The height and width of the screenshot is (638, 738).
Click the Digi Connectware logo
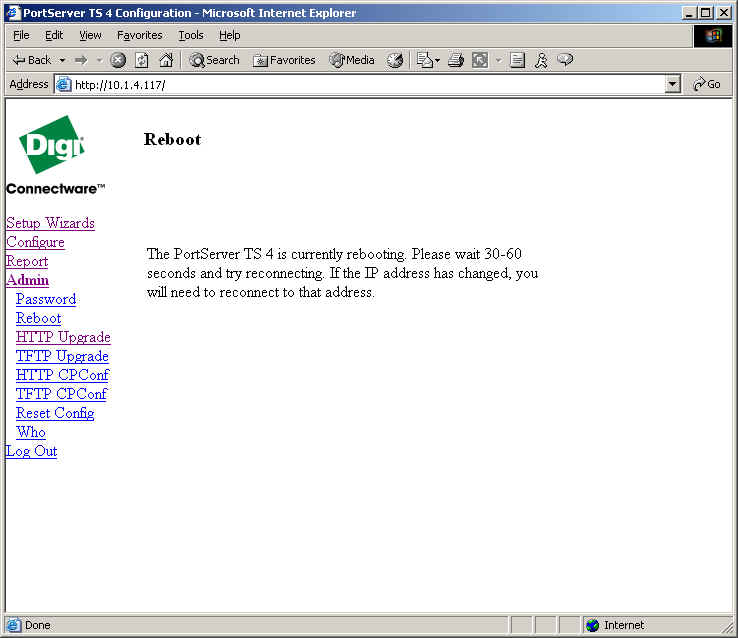click(54, 155)
